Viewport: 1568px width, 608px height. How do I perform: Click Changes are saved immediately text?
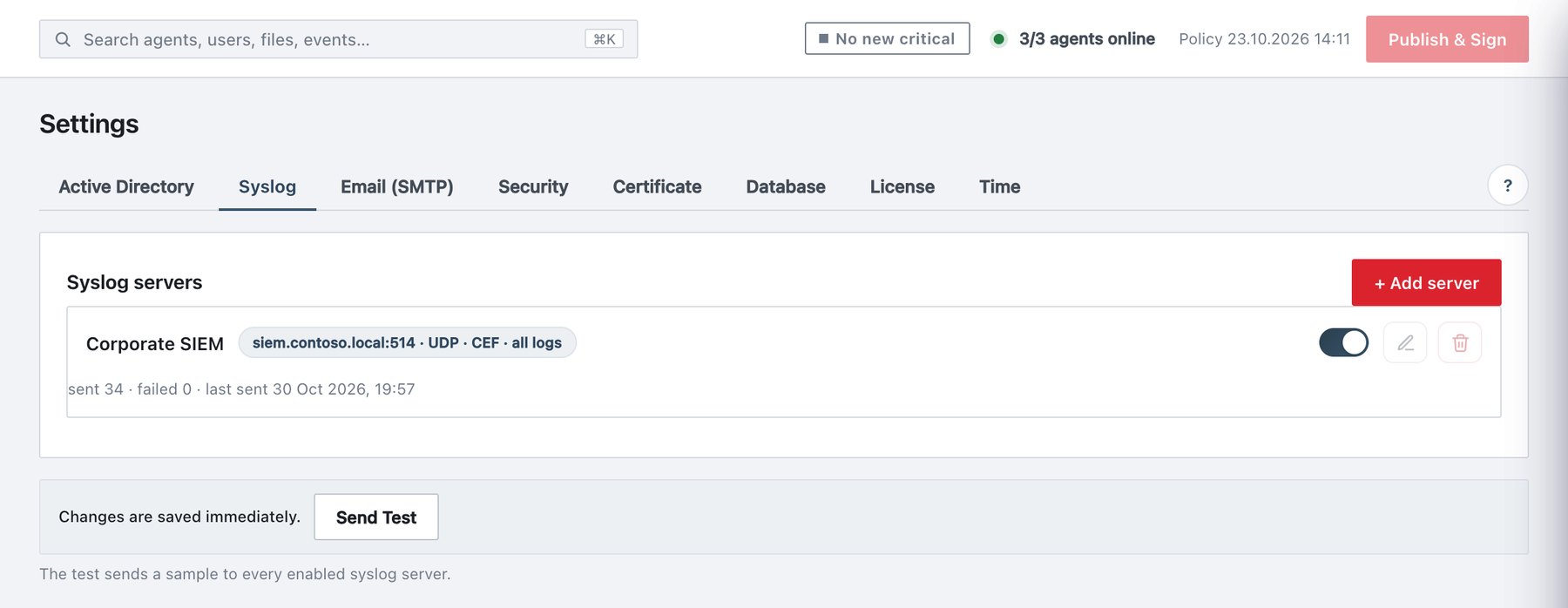point(179,517)
